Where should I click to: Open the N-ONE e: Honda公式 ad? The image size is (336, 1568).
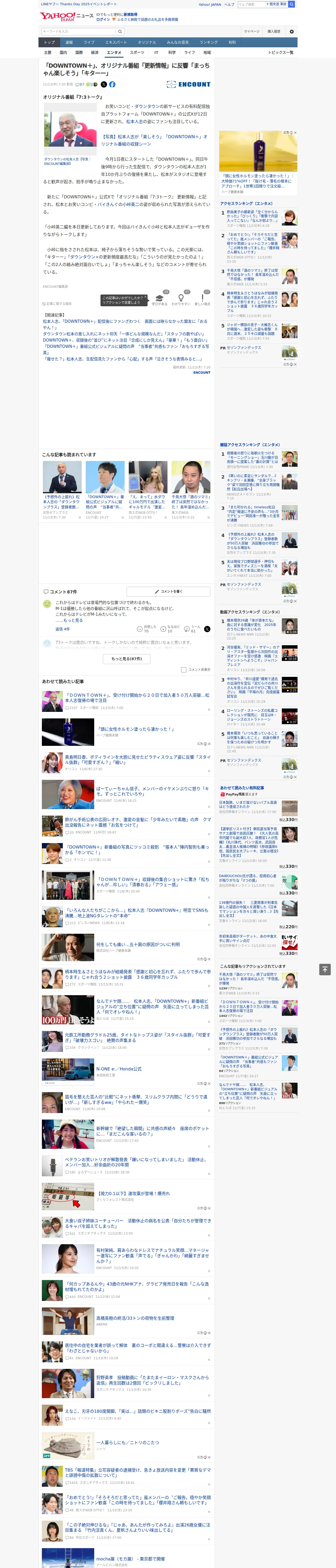pyautogui.click(x=118, y=1069)
